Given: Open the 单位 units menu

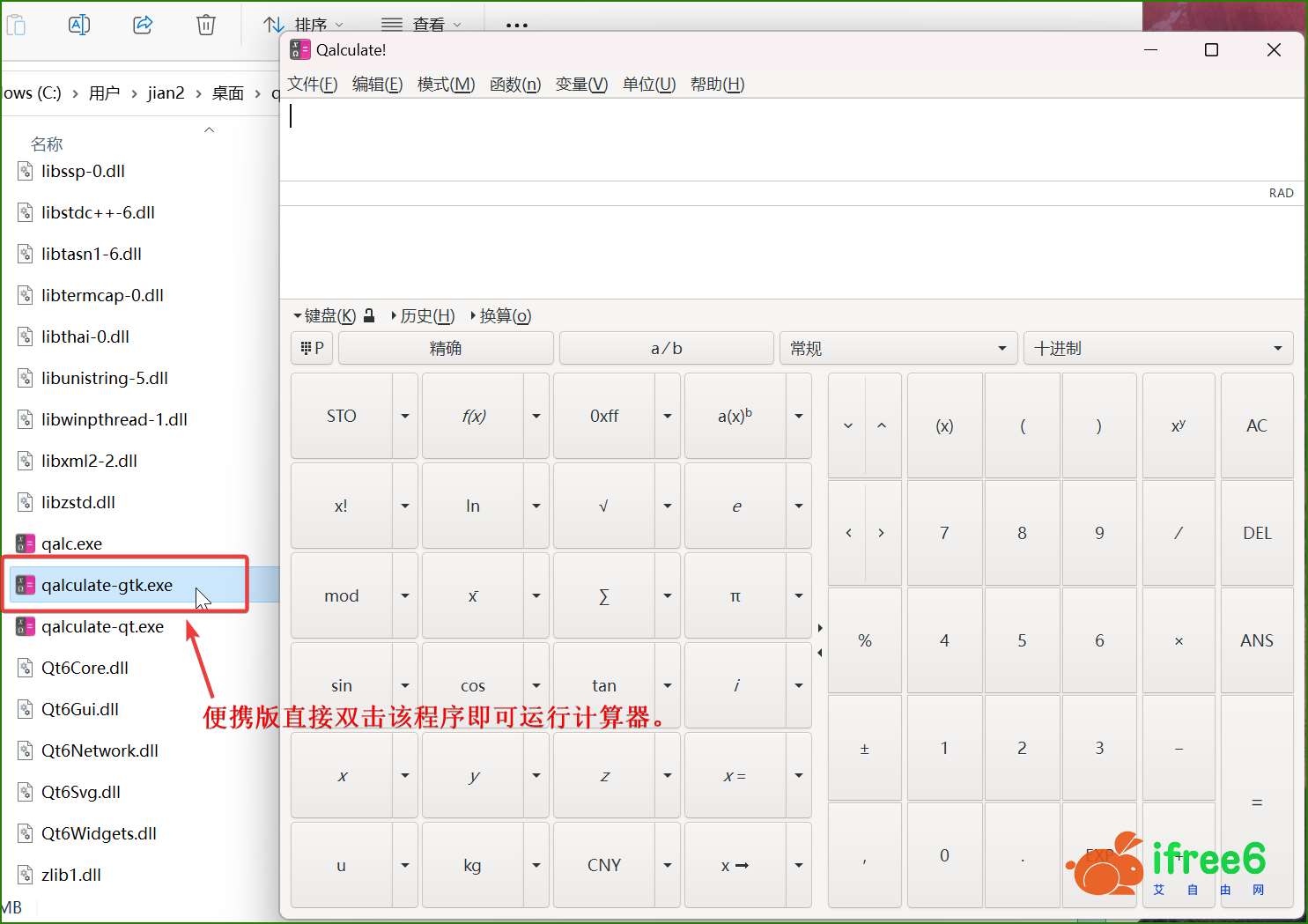Looking at the screenshot, I should point(648,84).
